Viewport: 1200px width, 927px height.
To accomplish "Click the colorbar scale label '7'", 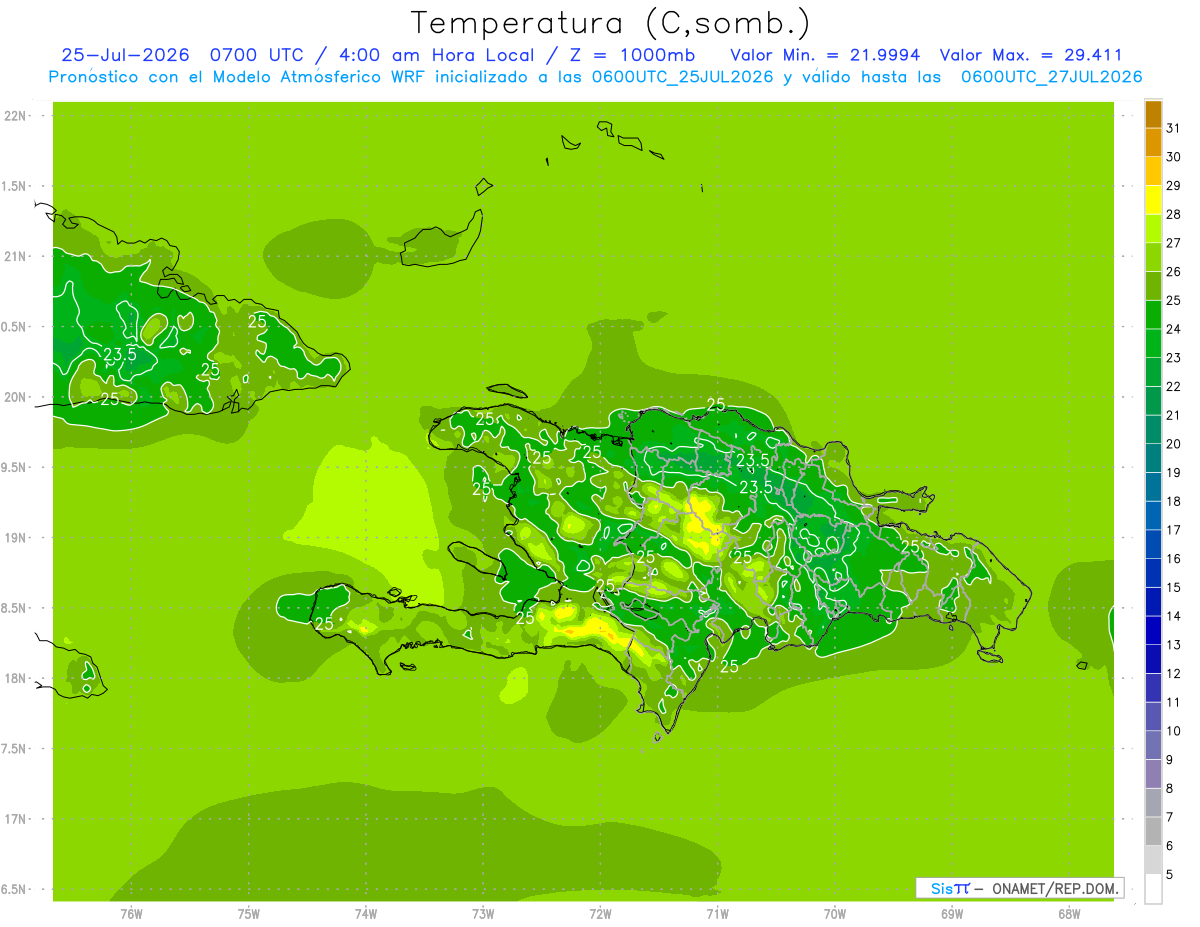I will click(x=1170, y=817).
